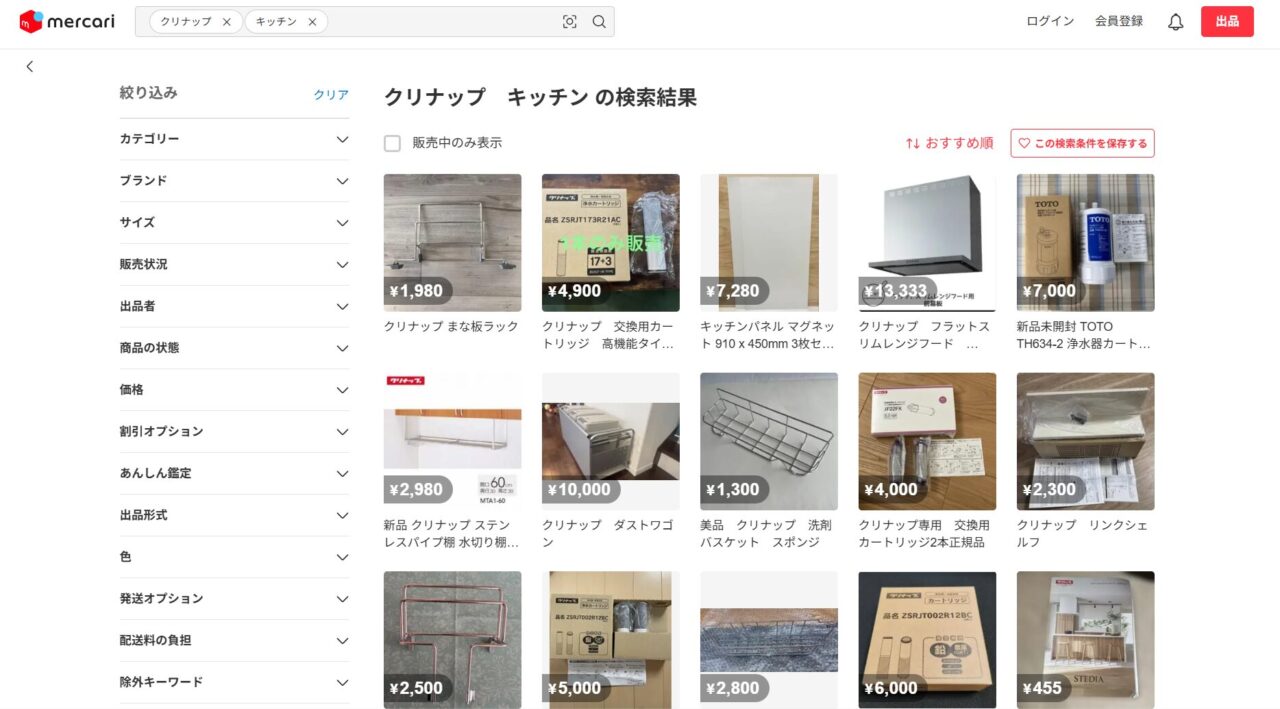Open the ¥2,300 リンクシェルフ listing
Image resolution: width=1280 pixels, height=709 pixels.
point(1086,442)
